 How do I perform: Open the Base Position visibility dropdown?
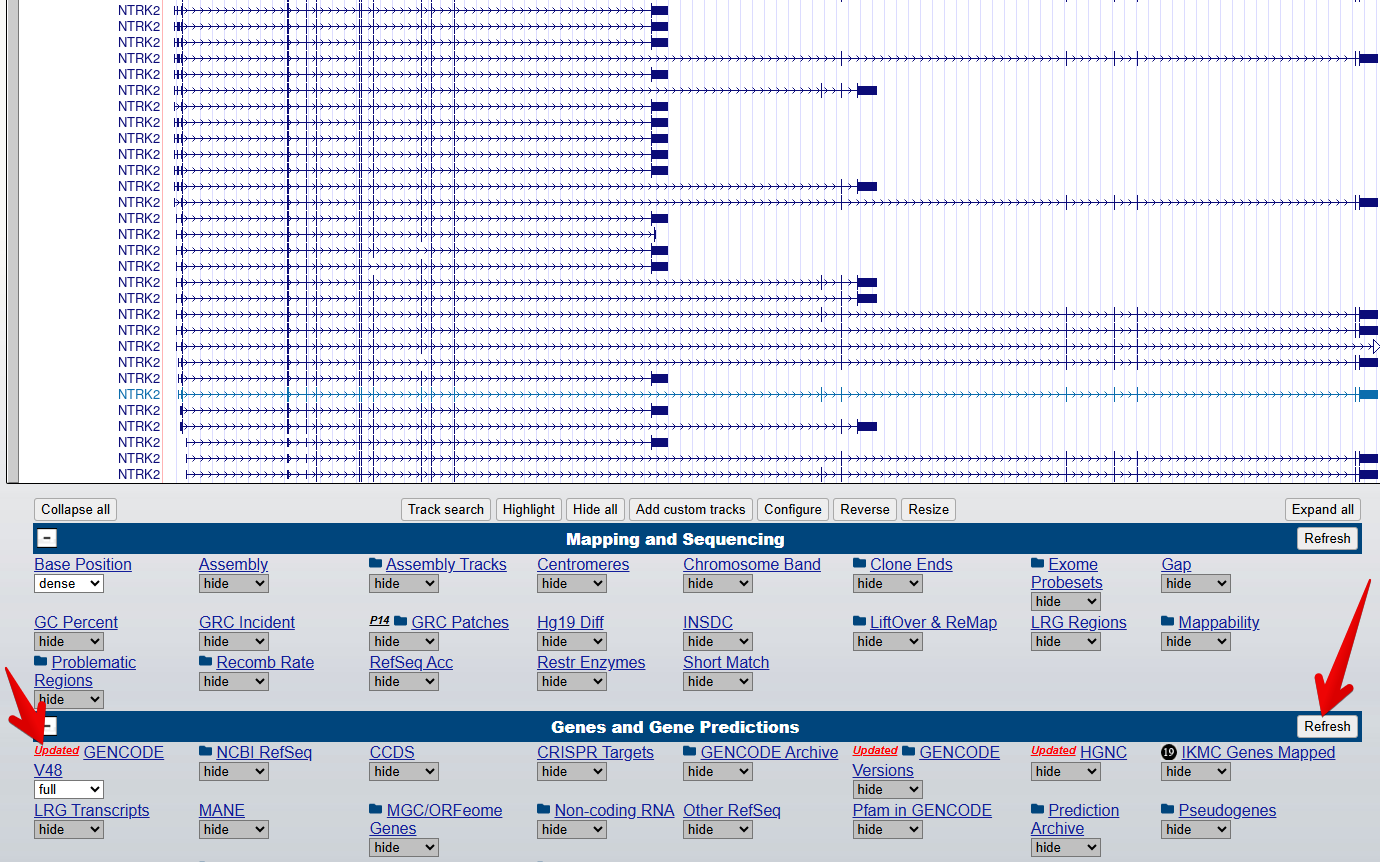point(68,584)
